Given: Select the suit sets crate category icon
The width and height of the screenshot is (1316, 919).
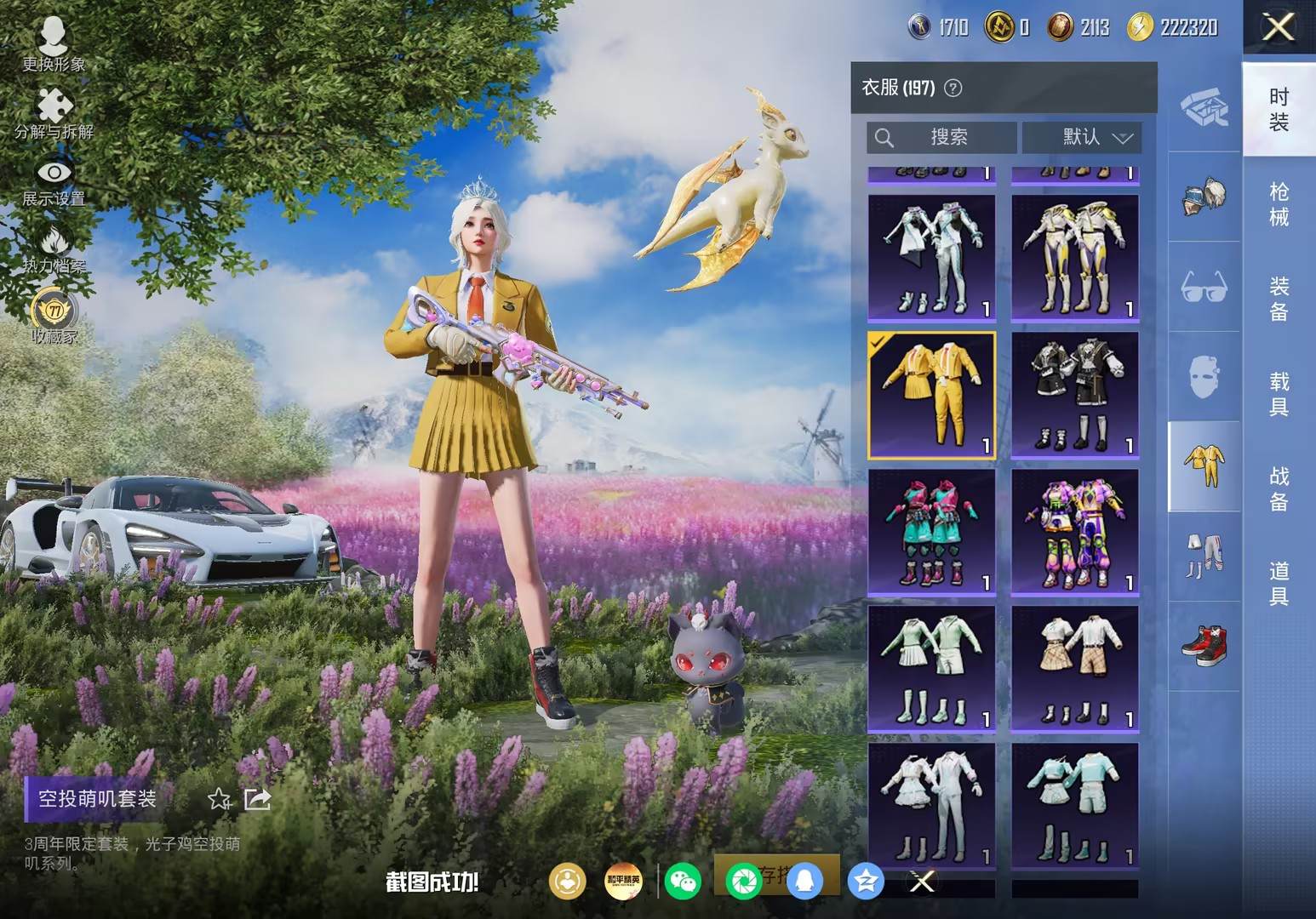Looking at the screenshot, I should pyautogui.click(x=1204, y=107).
